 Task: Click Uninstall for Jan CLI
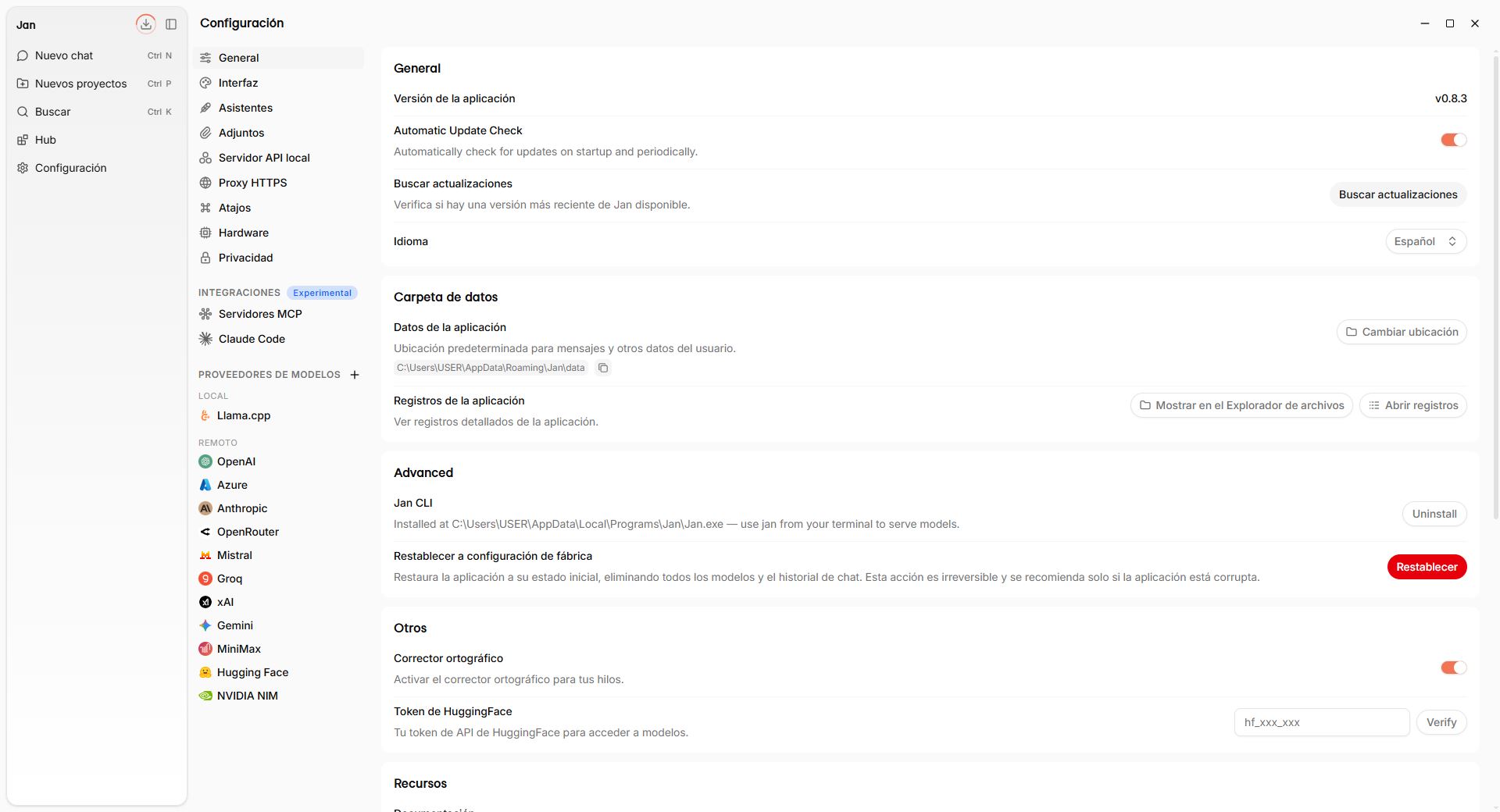point(1434,514)
